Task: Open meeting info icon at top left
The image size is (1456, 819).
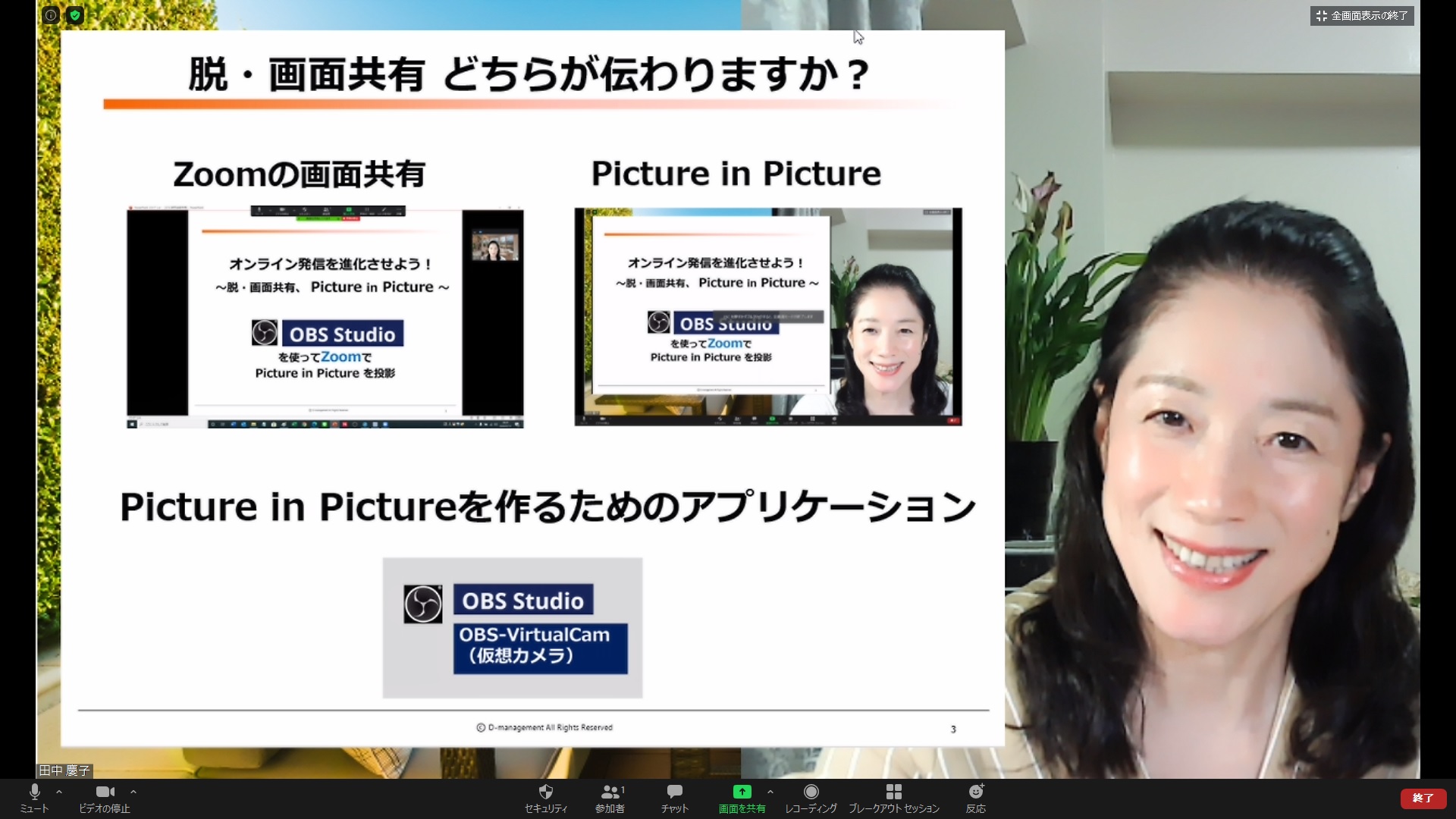Action: coord(51,15)
